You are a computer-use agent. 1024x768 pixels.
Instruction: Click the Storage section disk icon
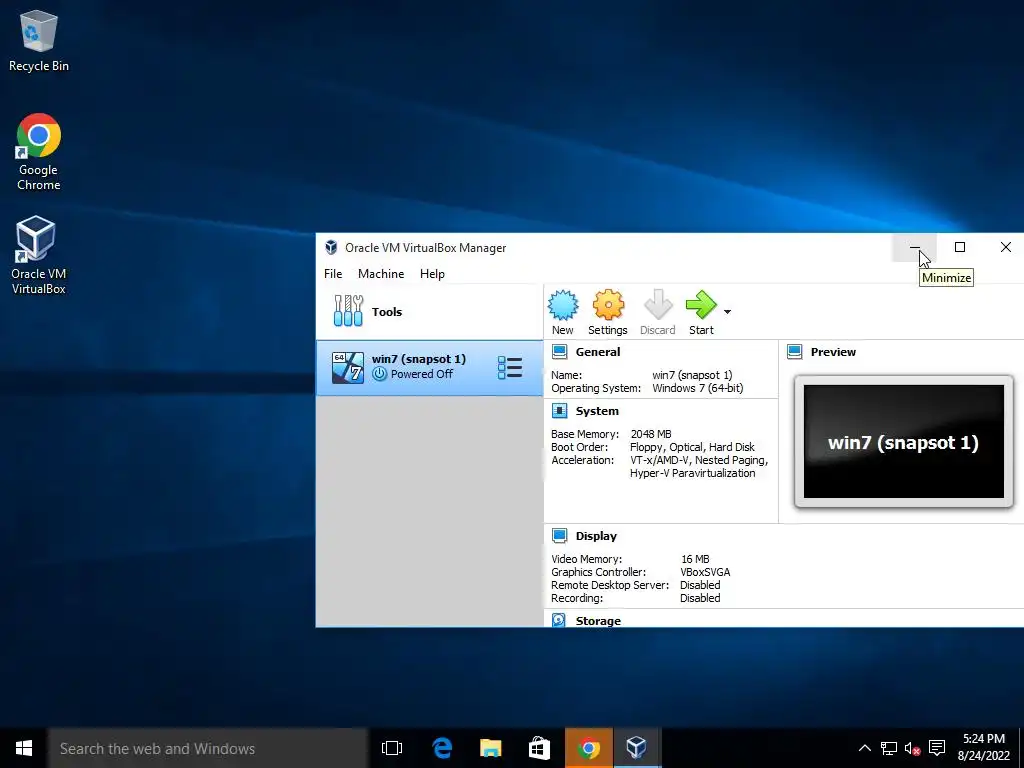pos(559,620)
